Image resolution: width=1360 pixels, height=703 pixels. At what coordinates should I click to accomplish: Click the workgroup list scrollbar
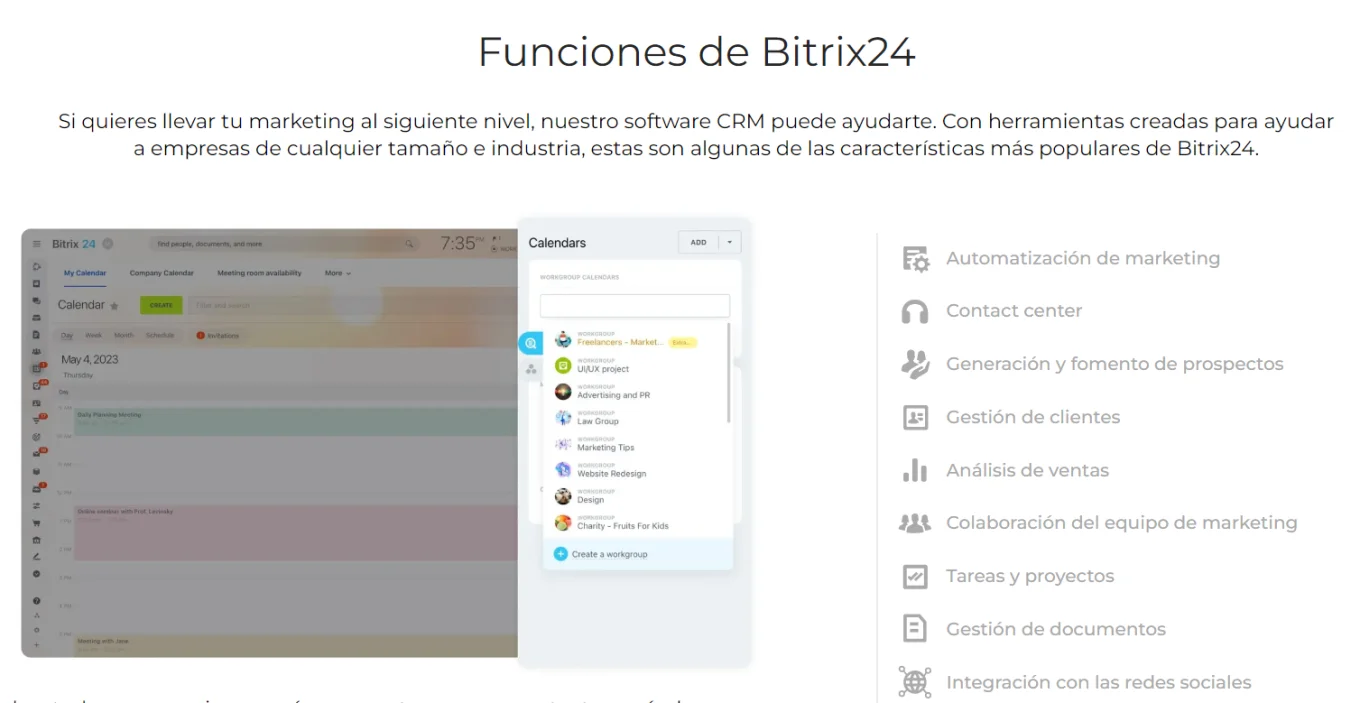(x=729, y=372)
